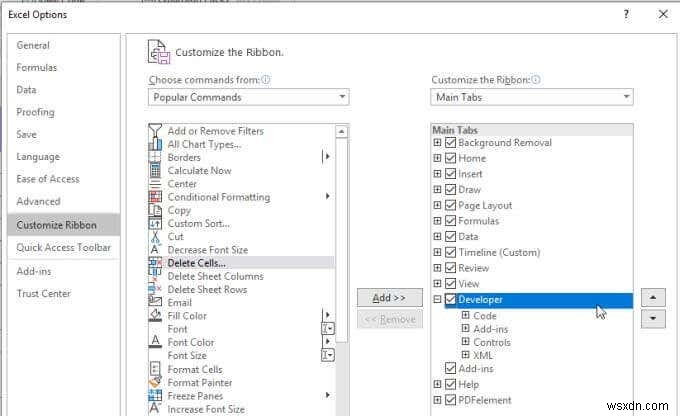Image resolution: width=680 pixels, height=416 pixels.
Task: Open the dialog Help question mark
Action: (x=626, y=14)
